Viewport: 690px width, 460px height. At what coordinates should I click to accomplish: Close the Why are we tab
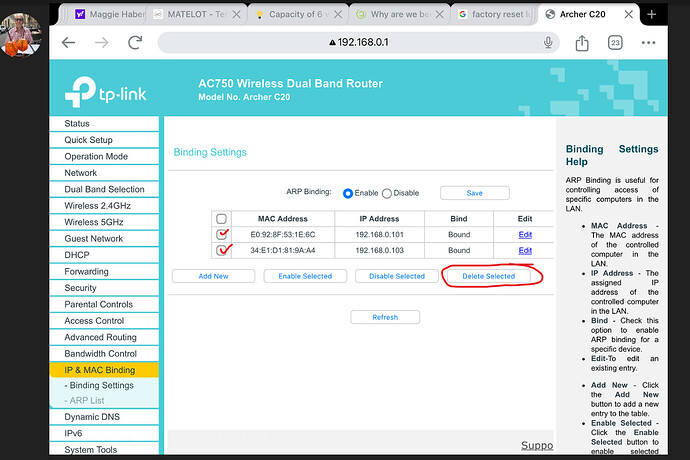click(x=439, y=14)
